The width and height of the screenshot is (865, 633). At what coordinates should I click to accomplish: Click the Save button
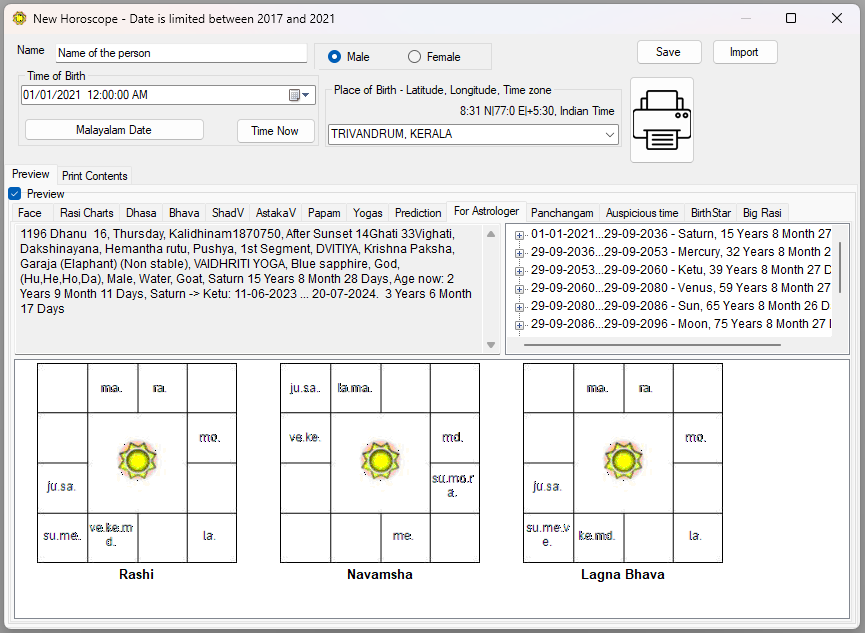click(670, 52)
